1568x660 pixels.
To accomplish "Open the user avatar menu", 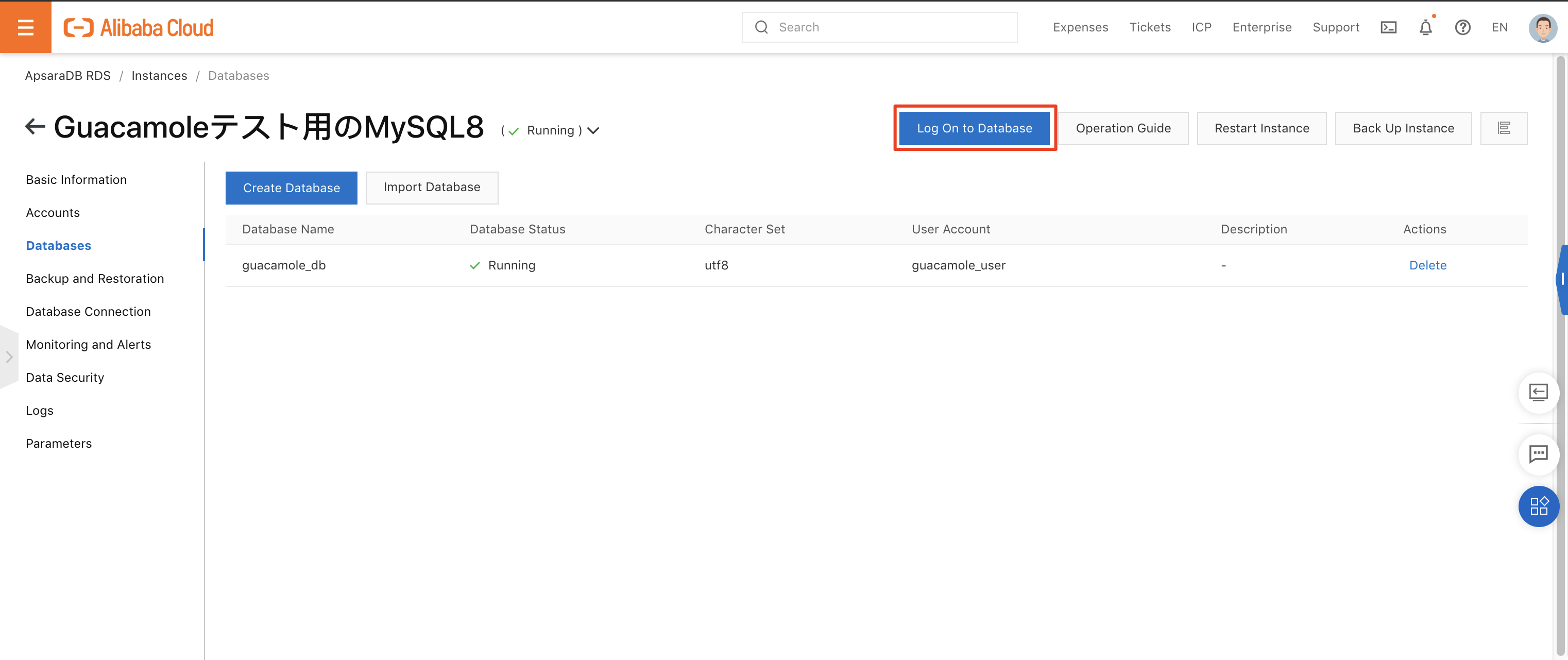I will (1542, 27).
